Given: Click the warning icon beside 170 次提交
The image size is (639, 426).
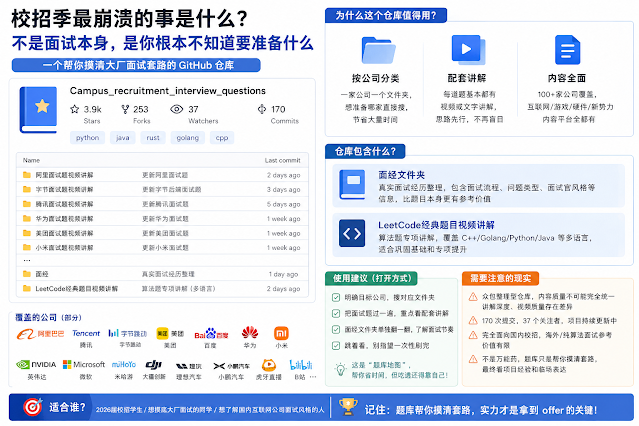Looking at the screenshot, I should coord(473,321).
